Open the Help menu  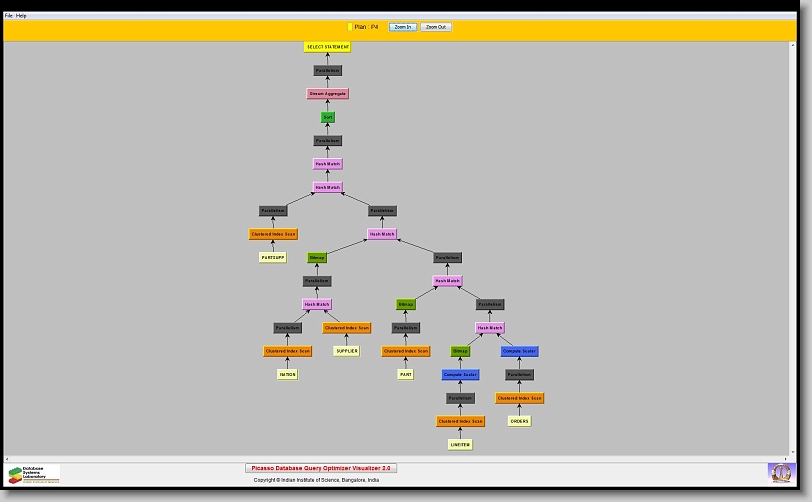22,16
